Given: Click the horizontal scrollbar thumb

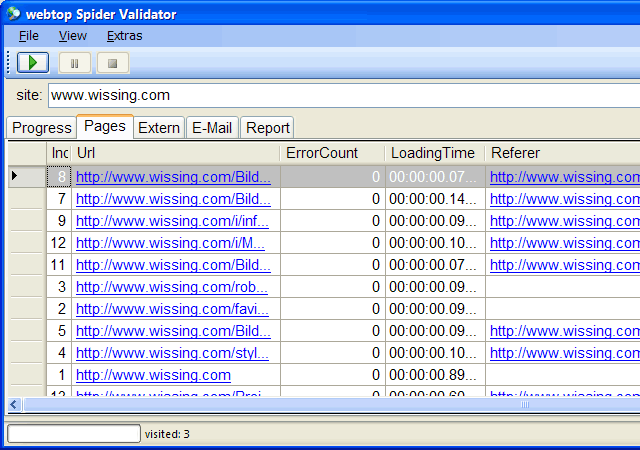Looking at the screenshot, I should [332, 405].
